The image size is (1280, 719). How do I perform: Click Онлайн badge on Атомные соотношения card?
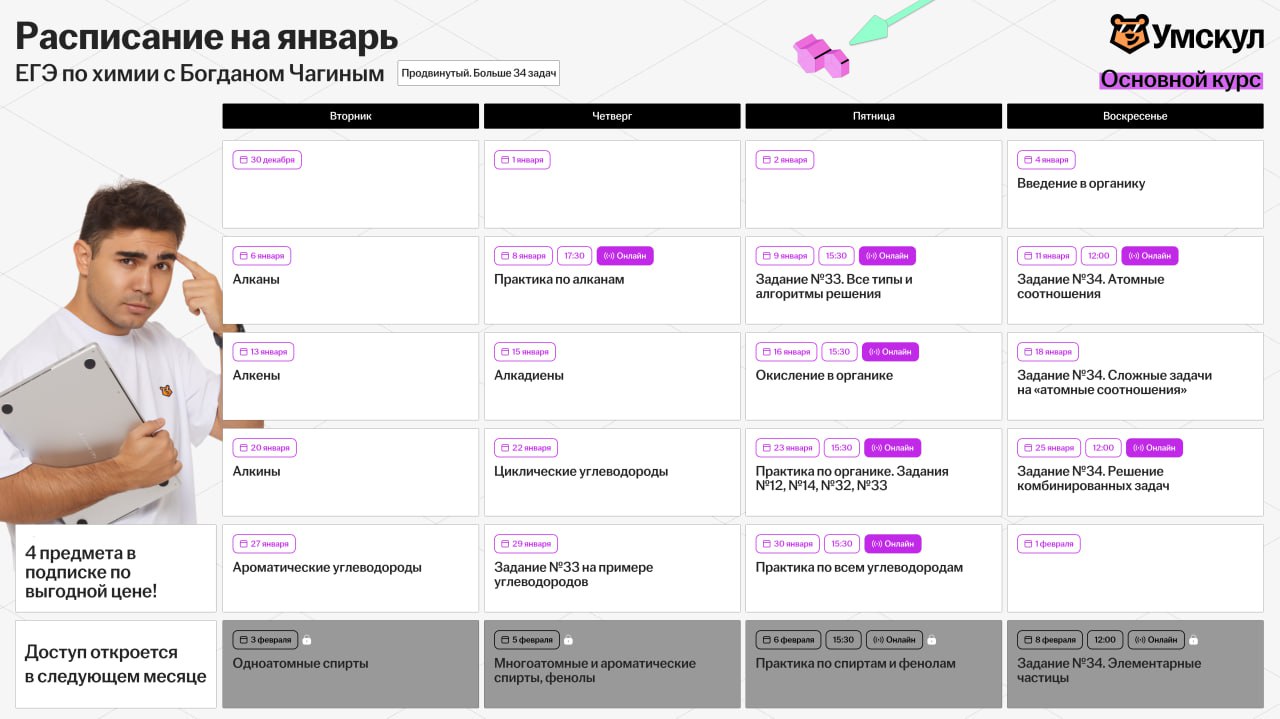(1150, 256)
